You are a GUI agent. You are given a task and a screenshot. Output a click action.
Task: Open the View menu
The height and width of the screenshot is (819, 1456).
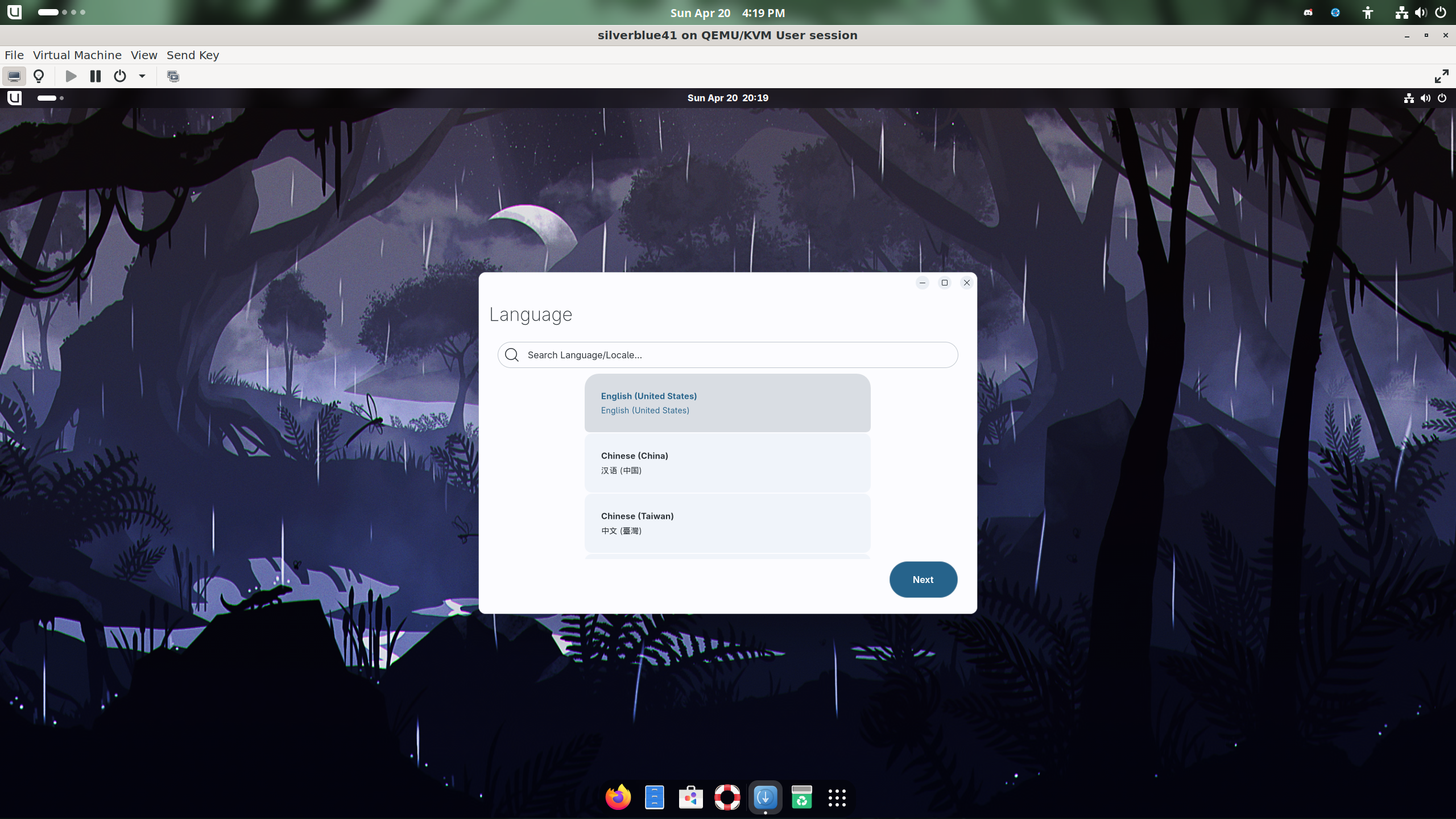click(x=144, y=55)
